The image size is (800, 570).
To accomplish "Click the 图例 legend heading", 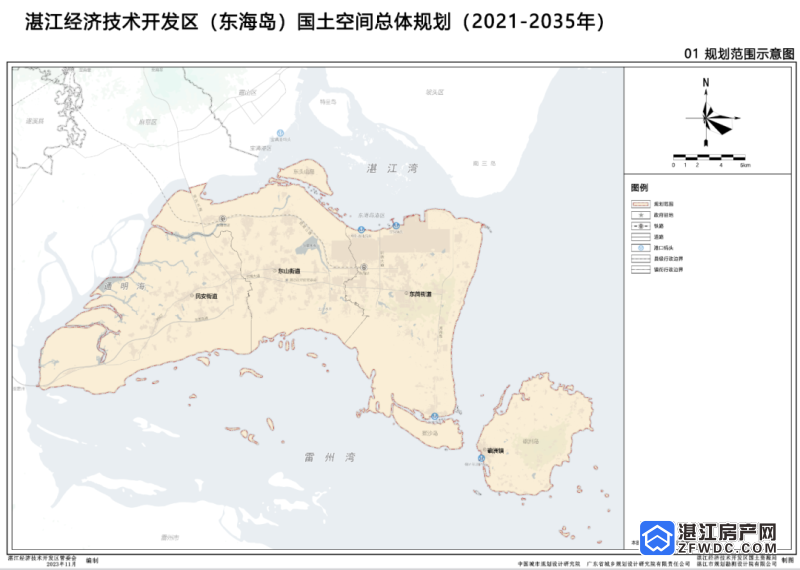I will coord(639,188).
